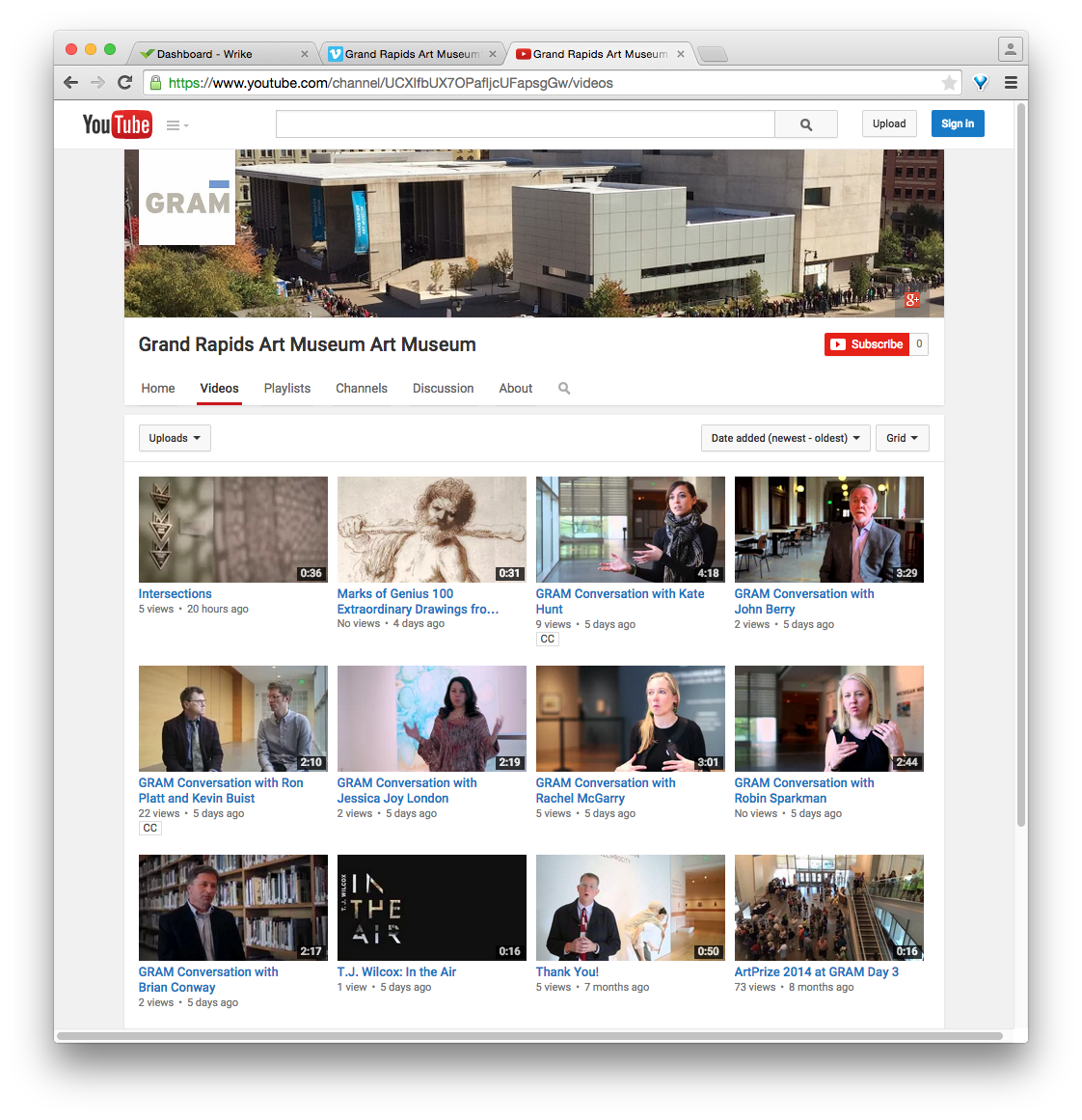Open the Intersections video thumbnail

232,530
